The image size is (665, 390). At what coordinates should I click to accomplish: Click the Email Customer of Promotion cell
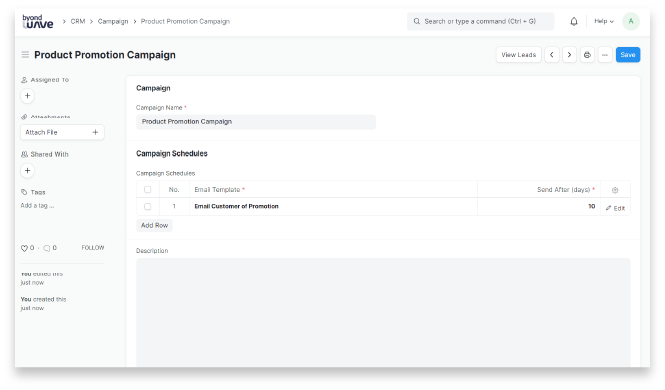click(x=333, y=206)
